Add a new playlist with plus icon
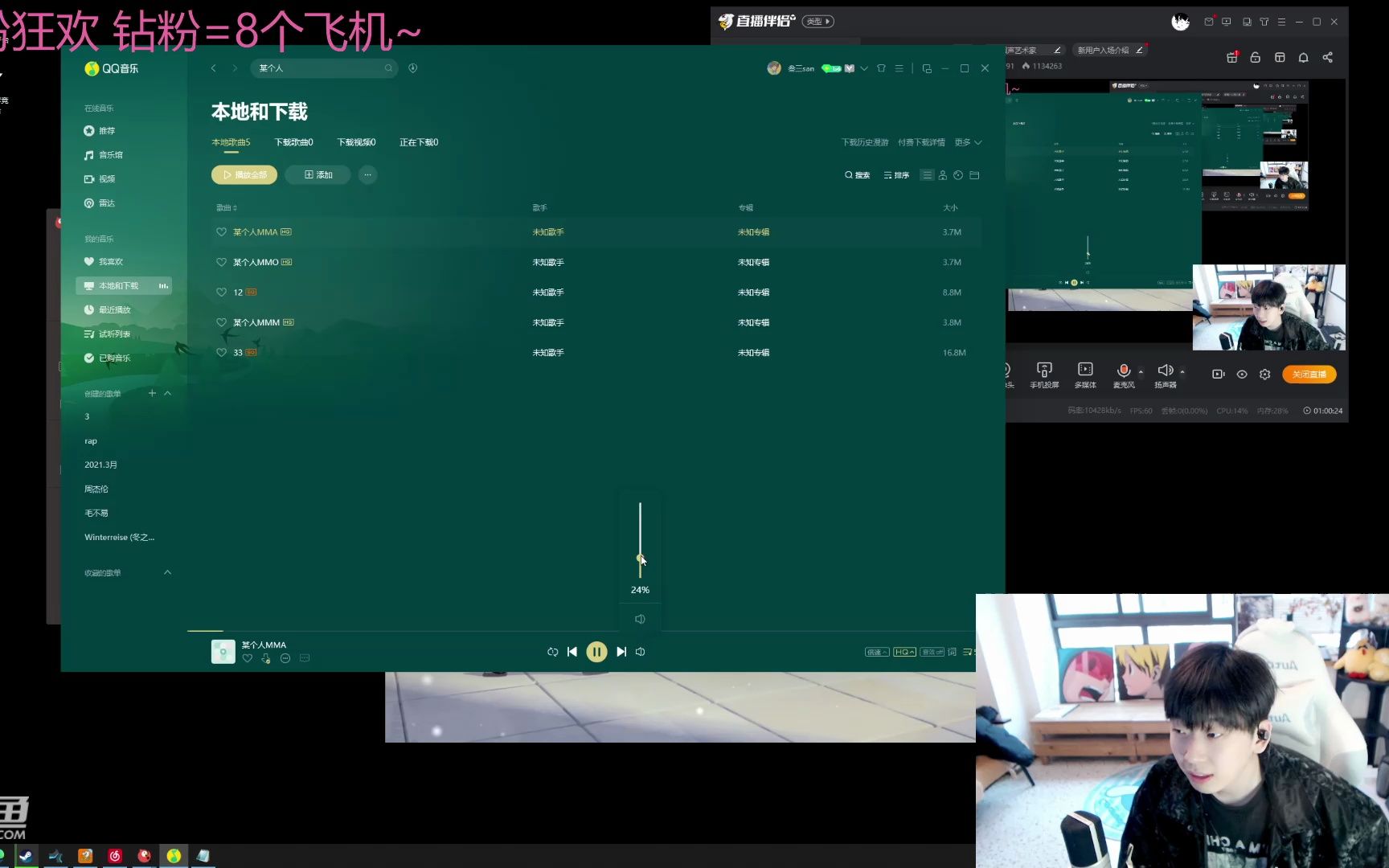This screenshot has height=868, width=1389. point(152,393)
